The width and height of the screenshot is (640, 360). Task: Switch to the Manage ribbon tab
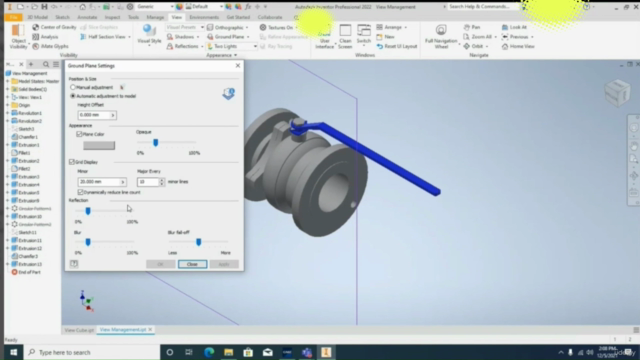click(x=155, y=17)
